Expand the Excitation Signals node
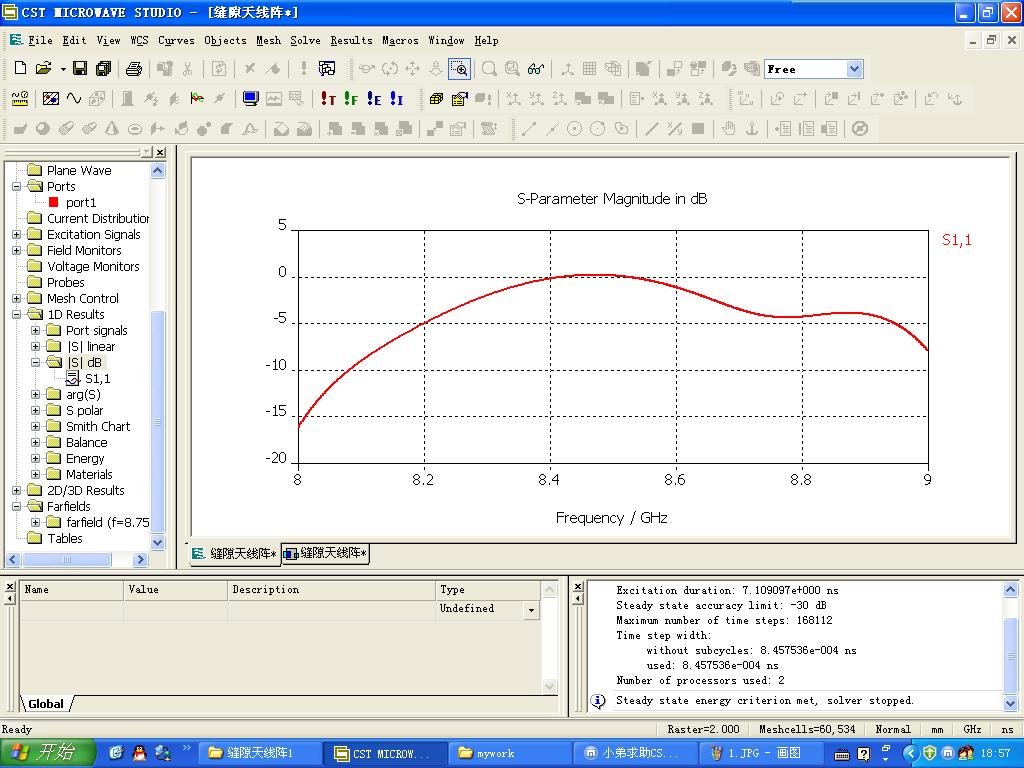Viewport: 1024px width, 768px height. pos(17,234)
